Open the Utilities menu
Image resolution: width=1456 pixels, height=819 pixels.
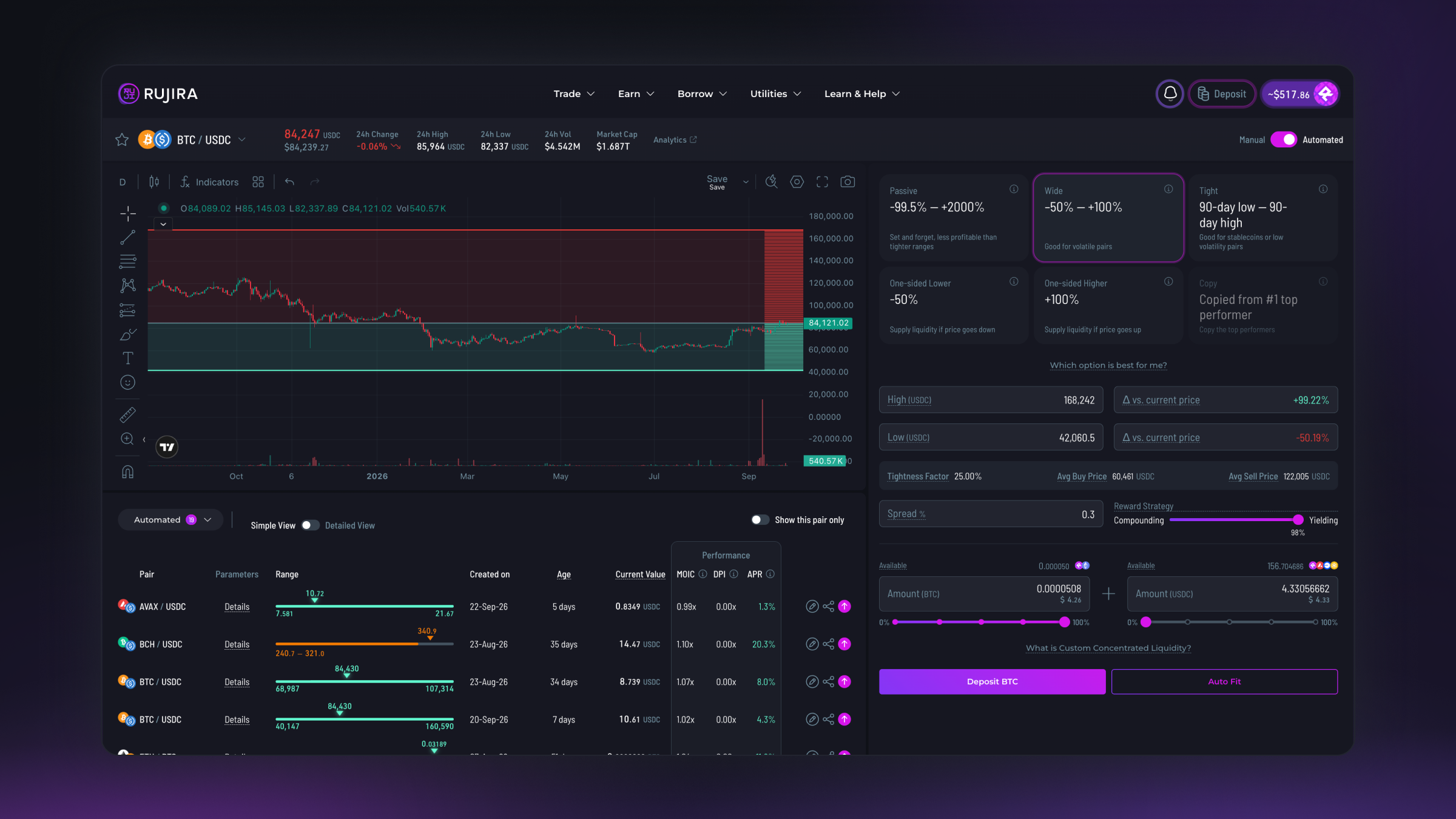[x=775, y=94]
